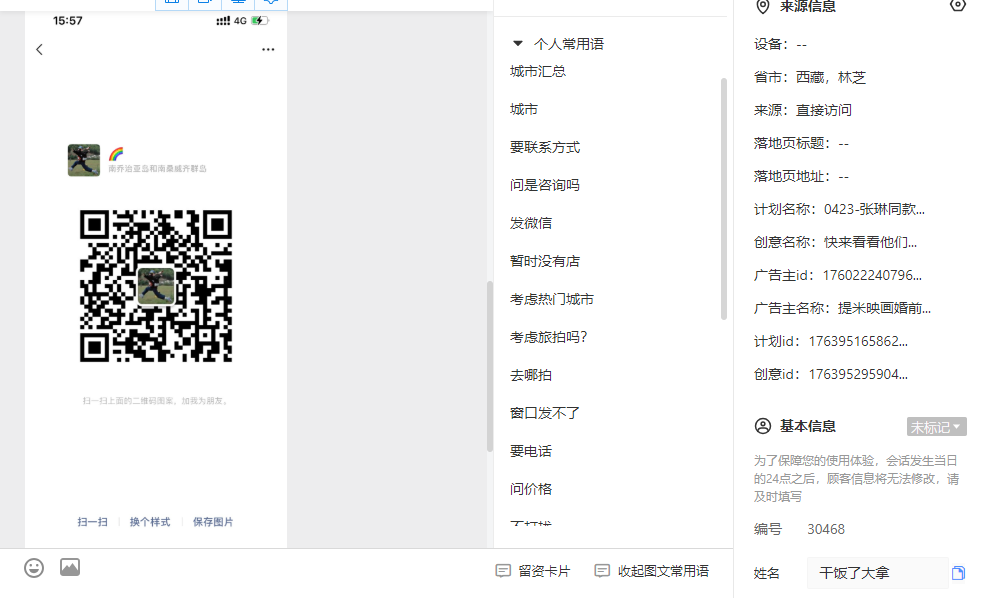Click the 留资卡片 card icon
Image resolution: width=983 pixels, height=598 pixels.
(x=503, y=571)
